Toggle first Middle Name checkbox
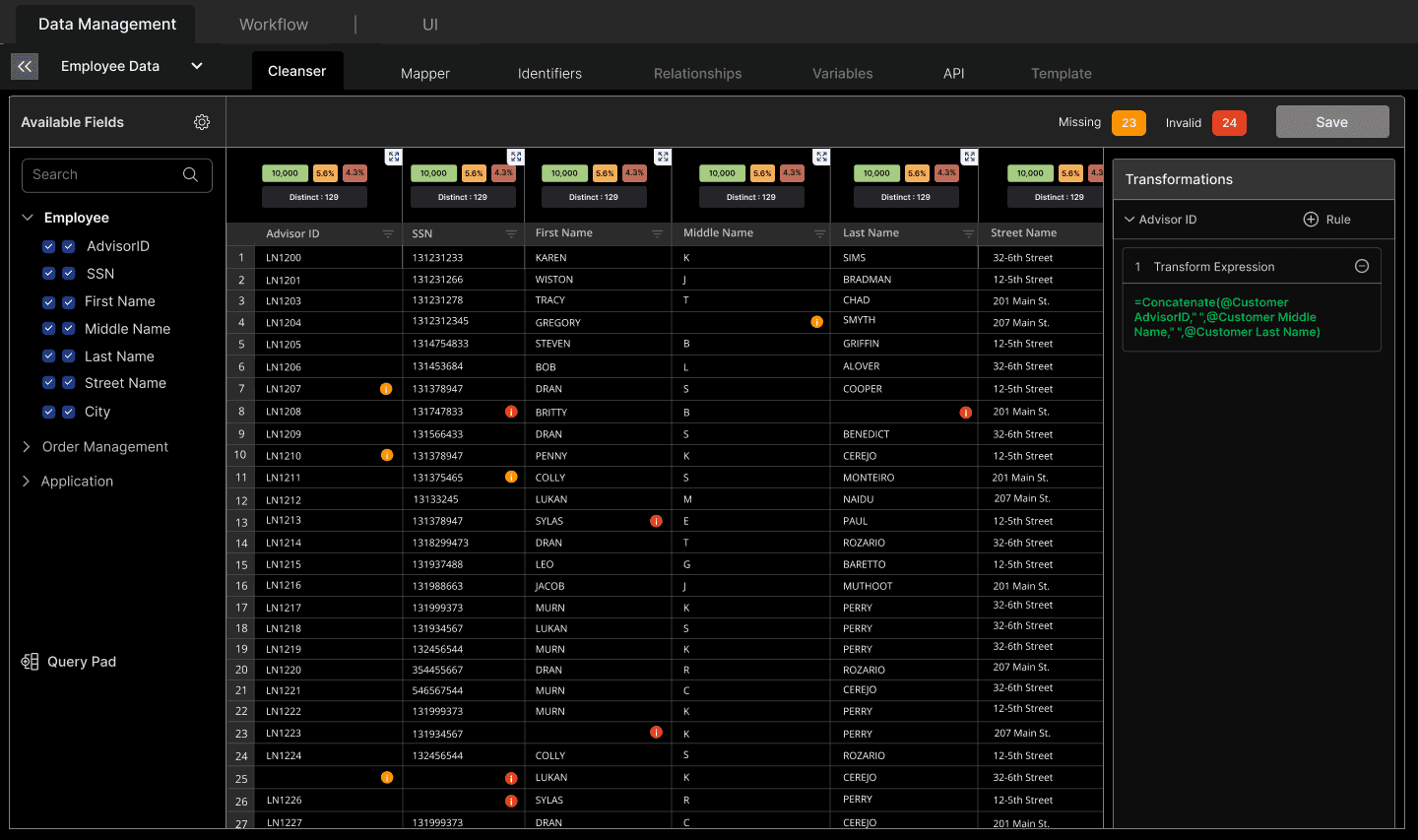This screenshot has height=840, width=1418. pyautogui.click(x=49, y=329)
